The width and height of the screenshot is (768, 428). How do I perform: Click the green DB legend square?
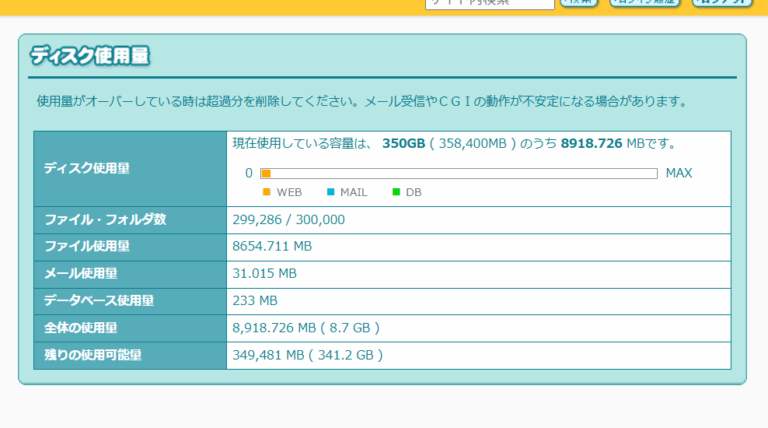pos(396,191)
